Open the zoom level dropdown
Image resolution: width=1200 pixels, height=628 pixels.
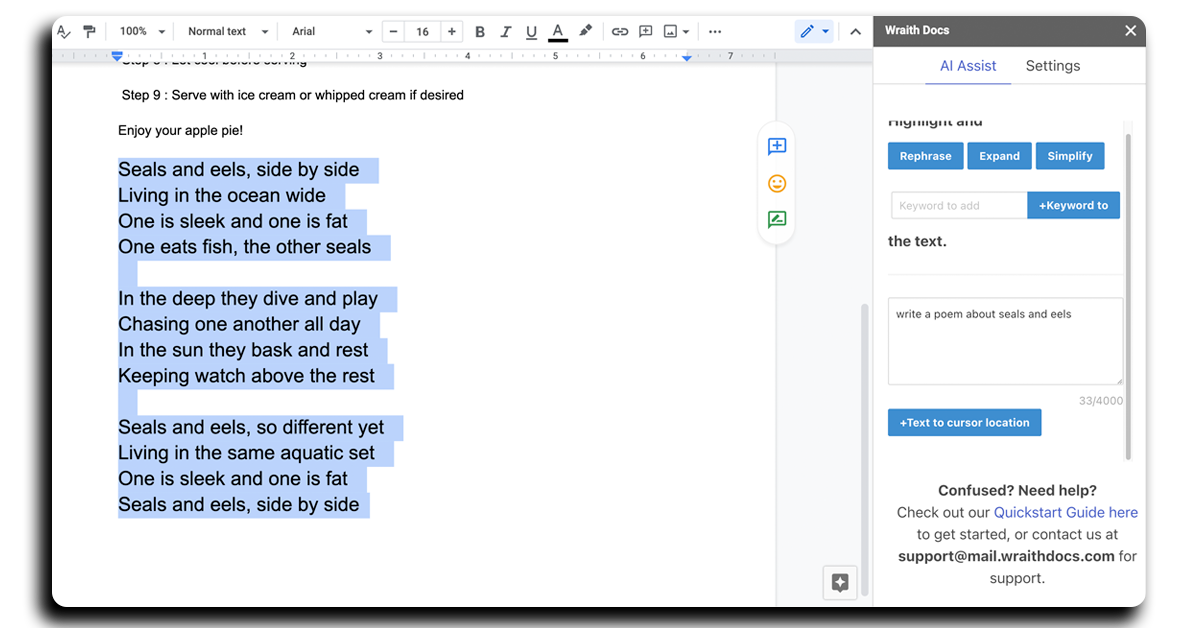click(142, 32)
